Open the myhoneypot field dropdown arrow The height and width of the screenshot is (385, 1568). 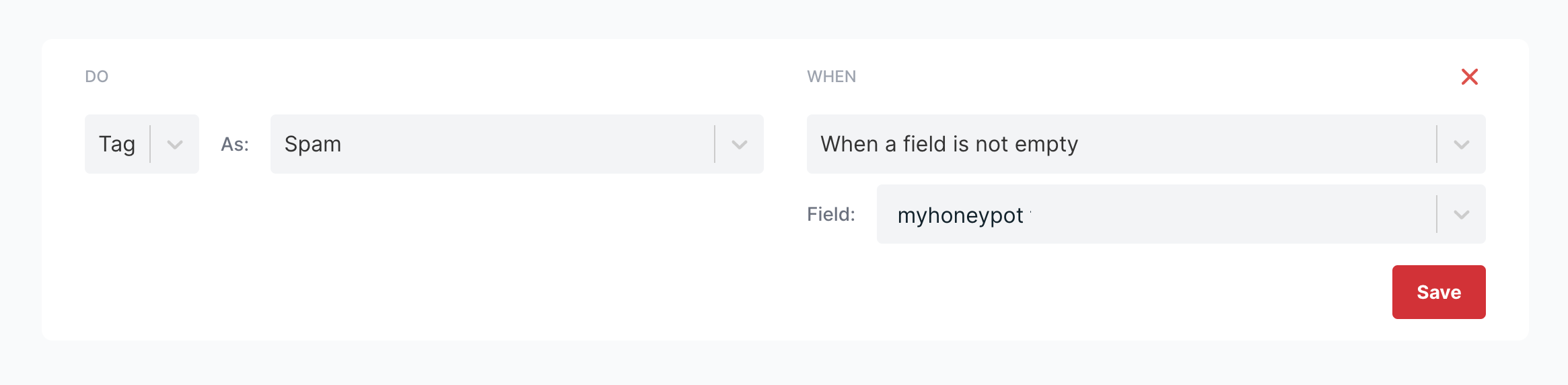[1461, 215]
